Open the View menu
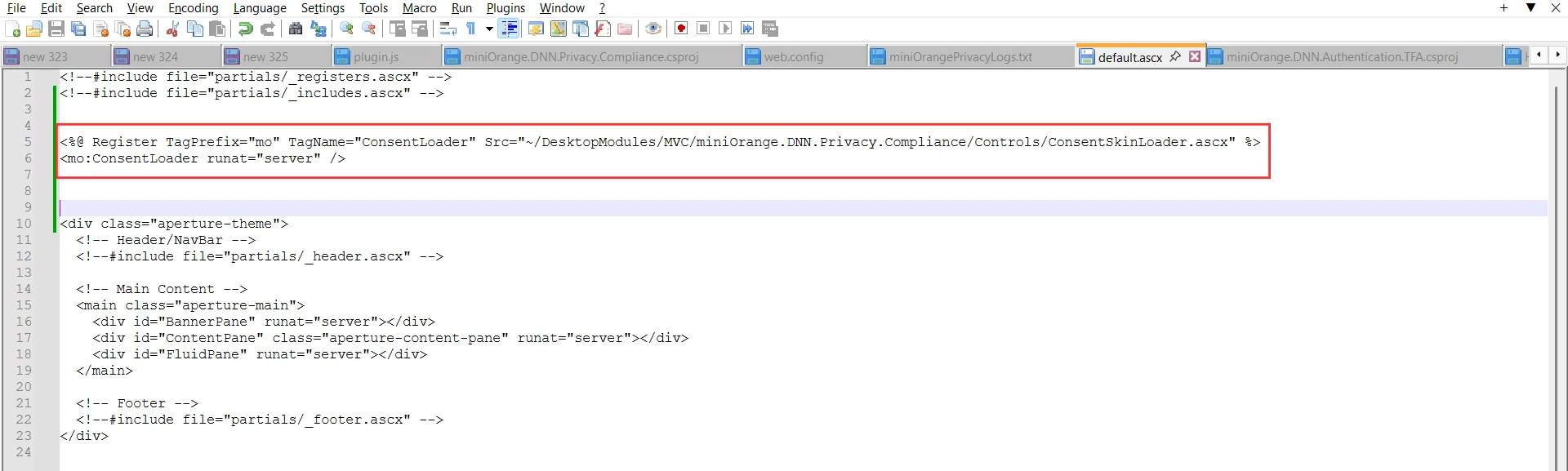The width and height of the screenshot is (1568, 471). click(x=140, y=8)
